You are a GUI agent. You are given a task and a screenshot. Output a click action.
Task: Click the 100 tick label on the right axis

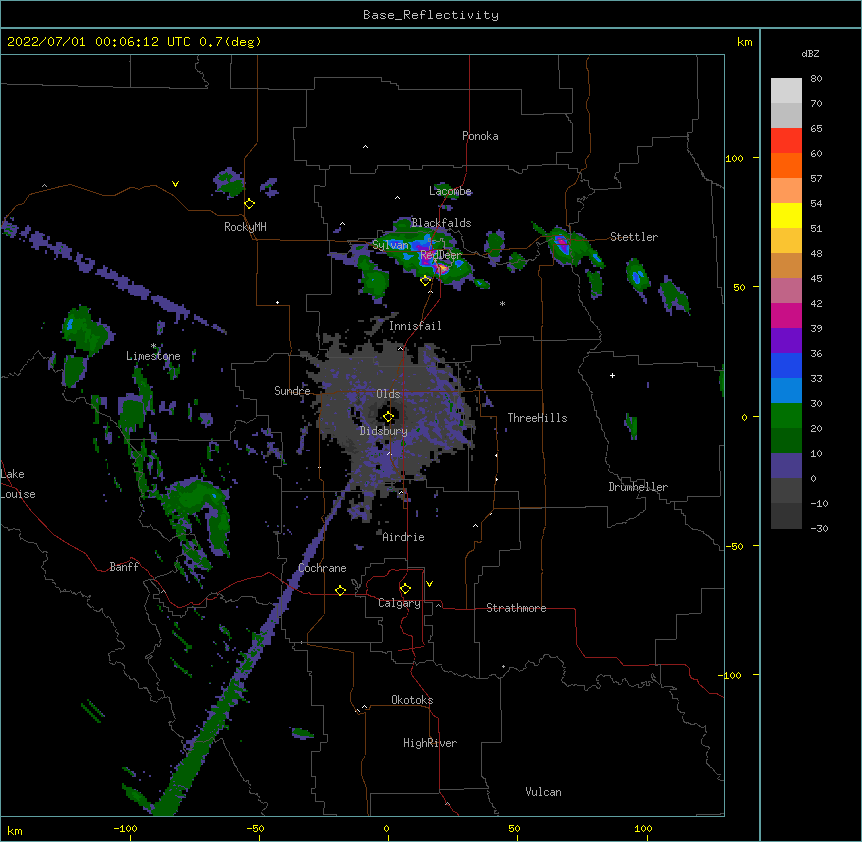coord(734,158)
